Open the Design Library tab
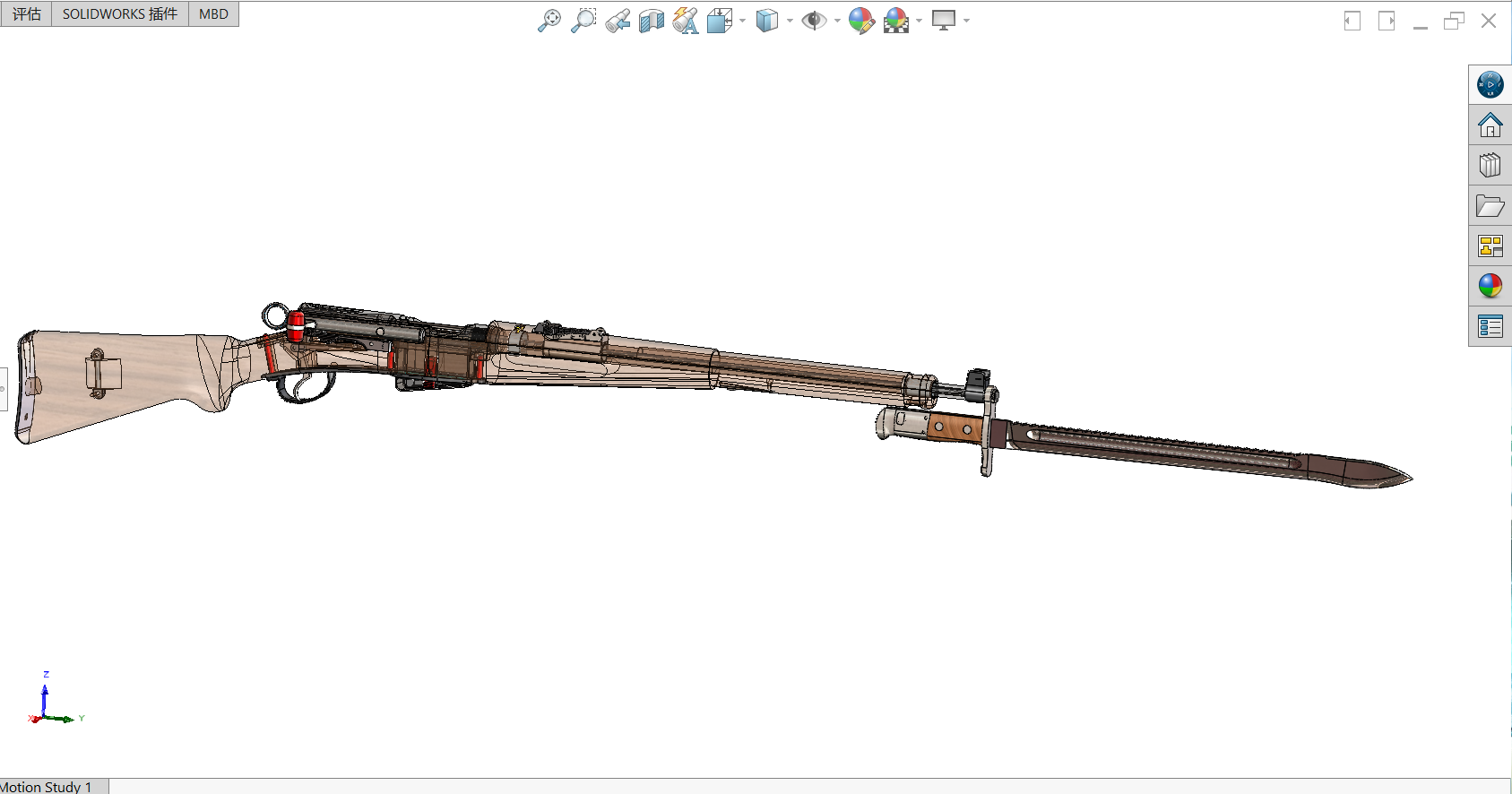Viewport: 1512px width, 794px height. tap(1490, 165)
